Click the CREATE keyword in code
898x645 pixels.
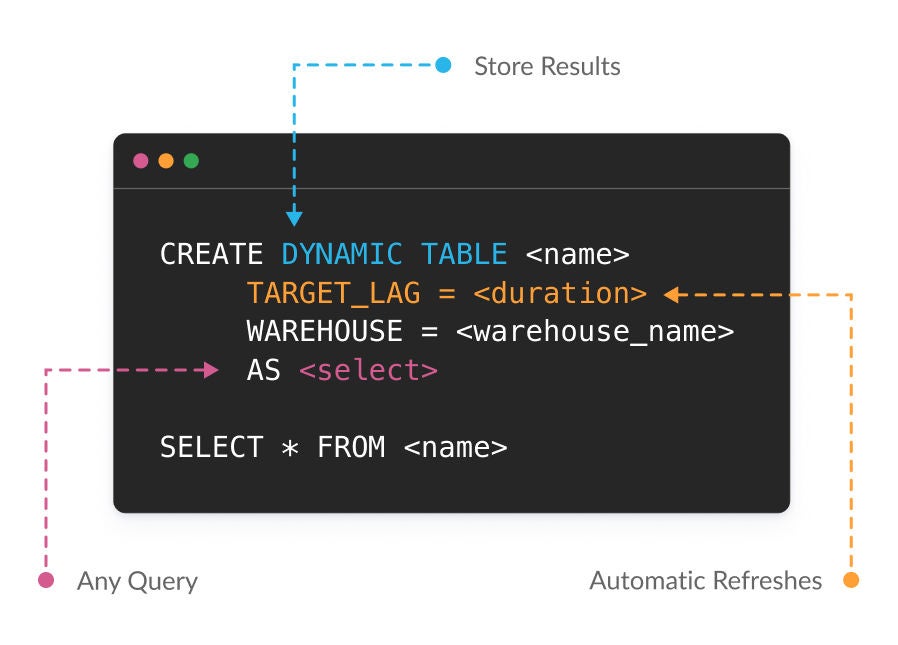point(211,254)
